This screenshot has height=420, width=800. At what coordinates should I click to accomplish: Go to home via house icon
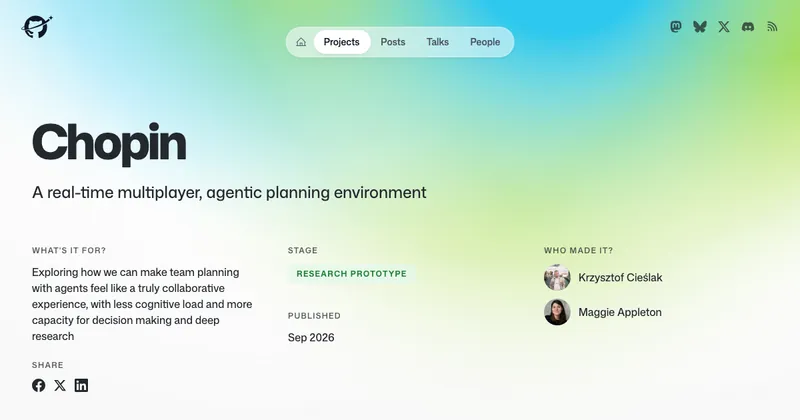[301, 42]
